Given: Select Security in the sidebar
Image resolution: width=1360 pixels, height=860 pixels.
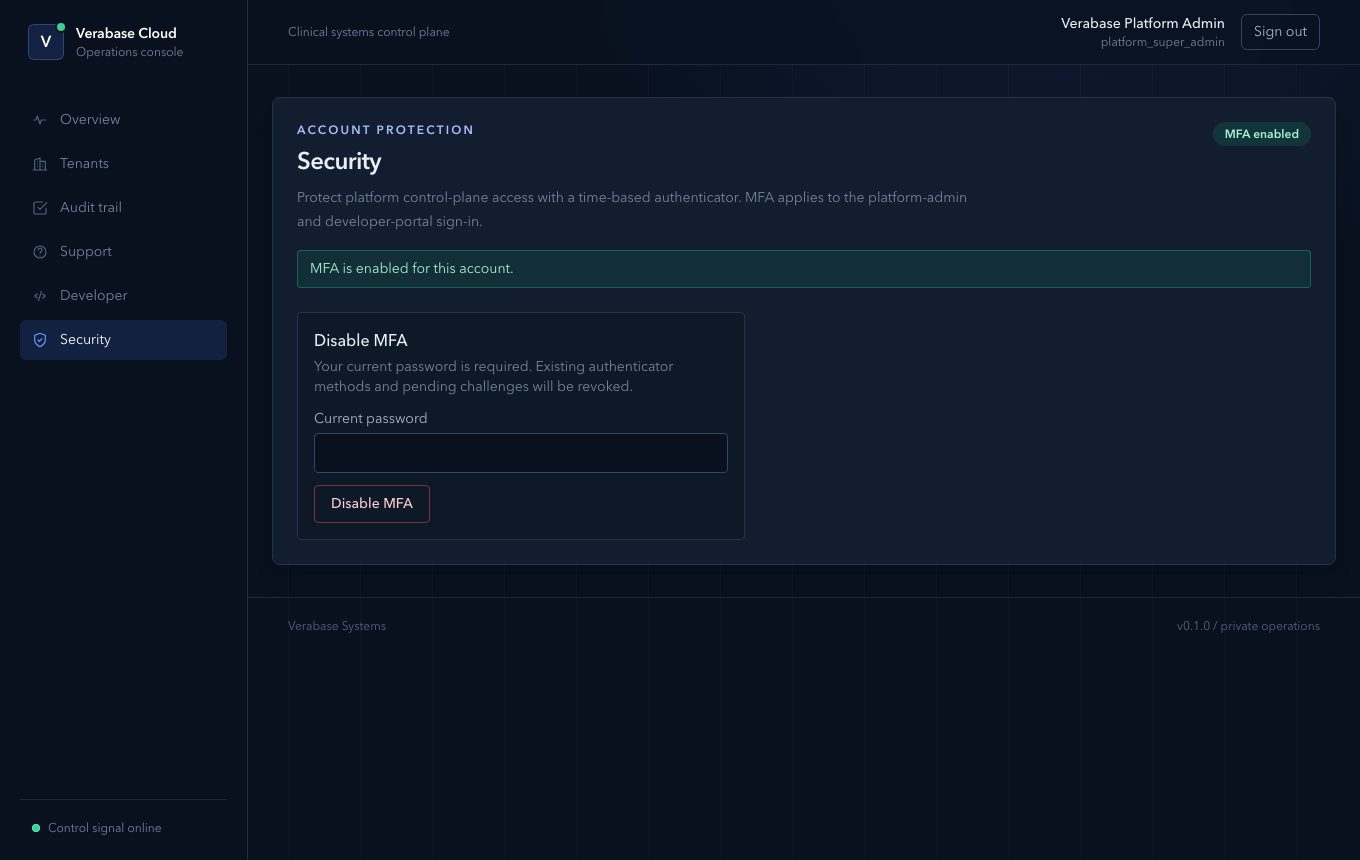Looking at the screenshot, I should coord(123,340).
